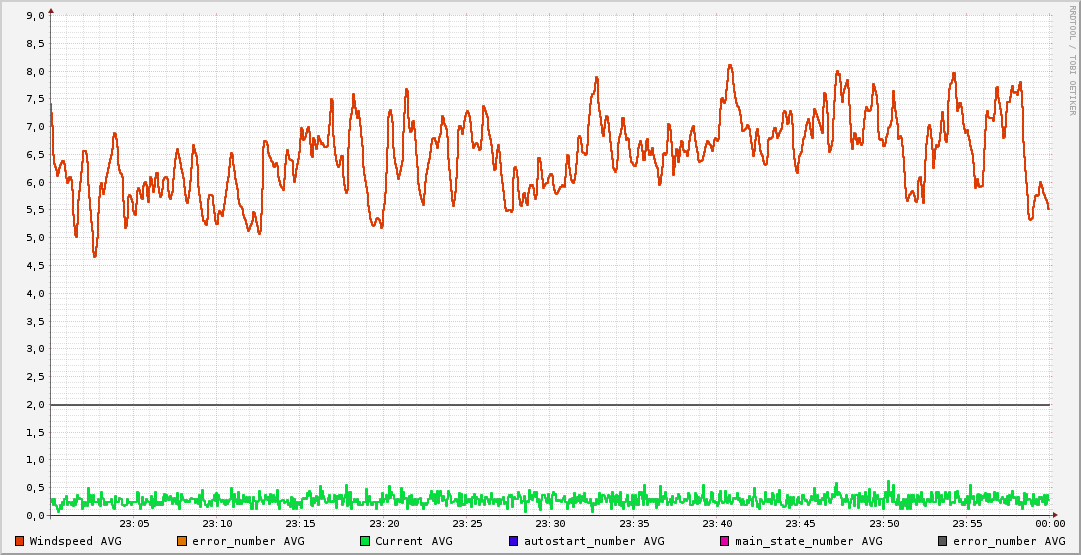1081x555 pixels.
Task: Click the 2,0 value on the y-axis
Action: (35, 405)
